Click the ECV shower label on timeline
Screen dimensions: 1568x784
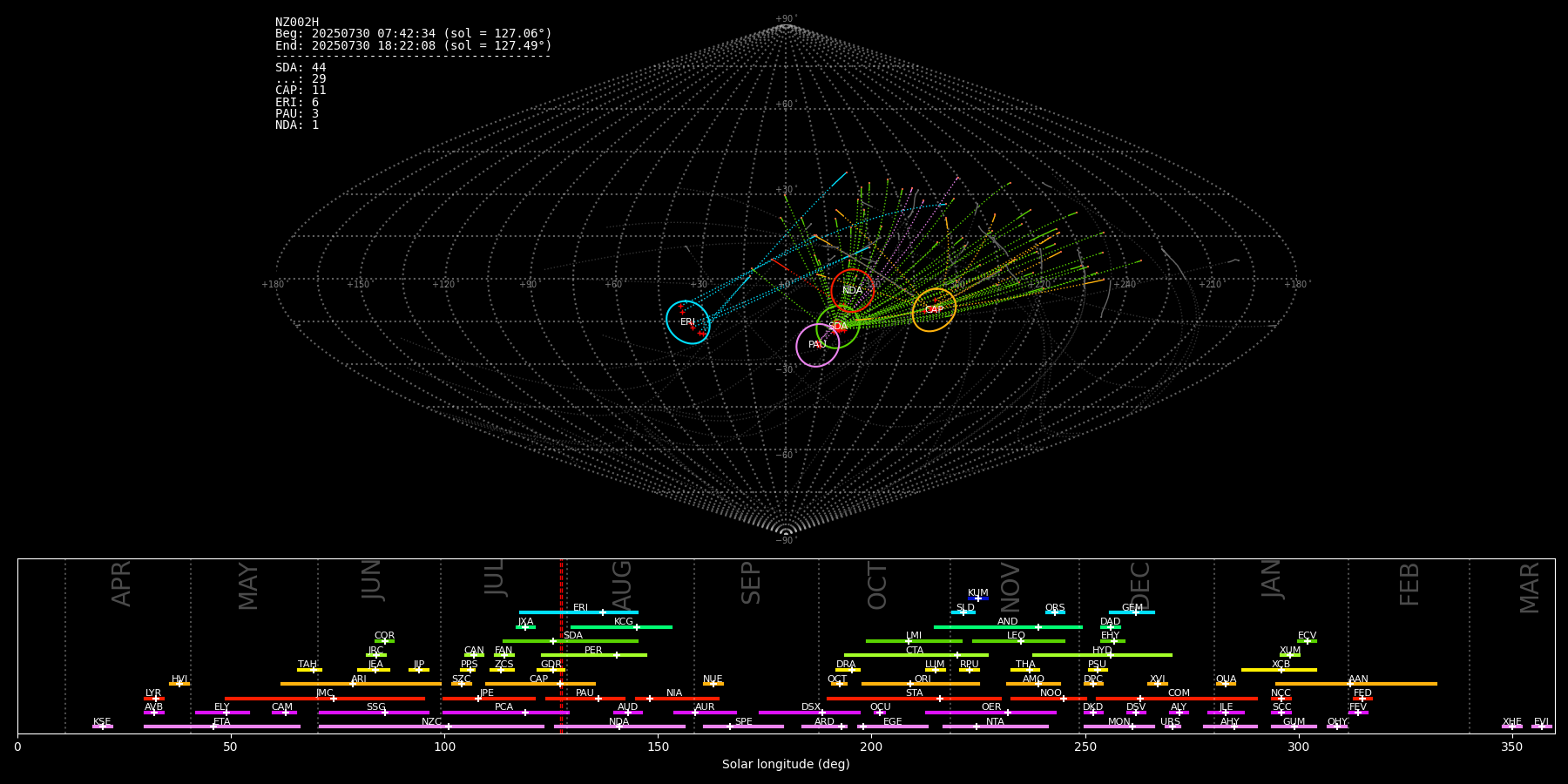1307,636
